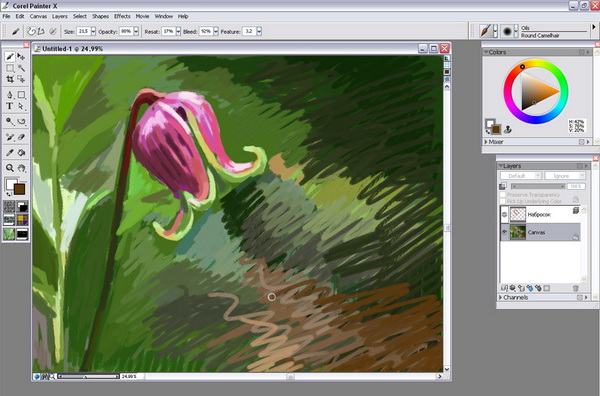Viewport: 600px width, 396px height.
Task: Expand the Channels panel
Action: (x=500, y=297)
